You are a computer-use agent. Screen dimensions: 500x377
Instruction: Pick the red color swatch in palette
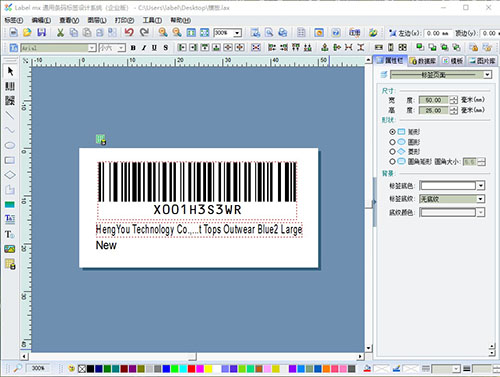(191, 369)
